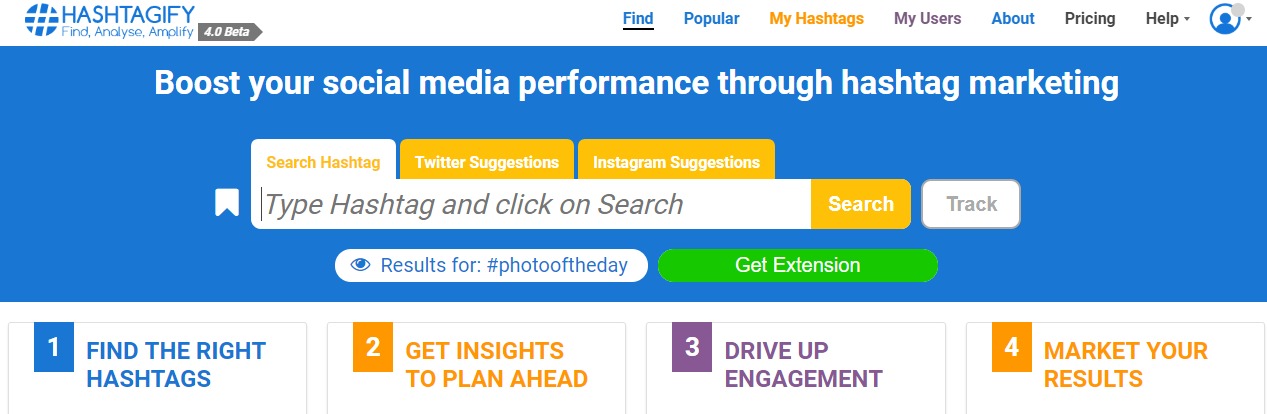
Task: Click the Hashtagify logo icon
Action: click(42, 19)
